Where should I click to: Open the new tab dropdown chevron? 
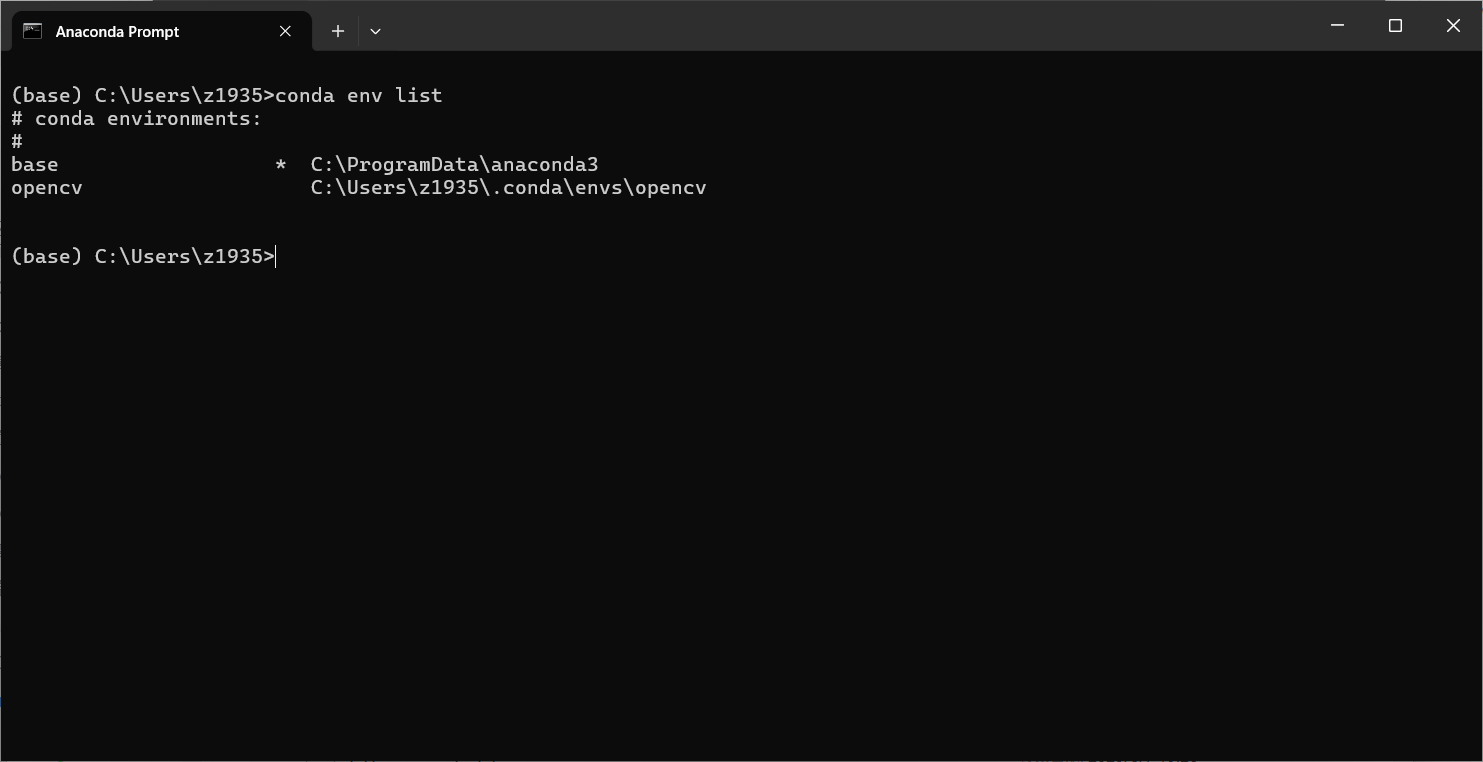375,31
